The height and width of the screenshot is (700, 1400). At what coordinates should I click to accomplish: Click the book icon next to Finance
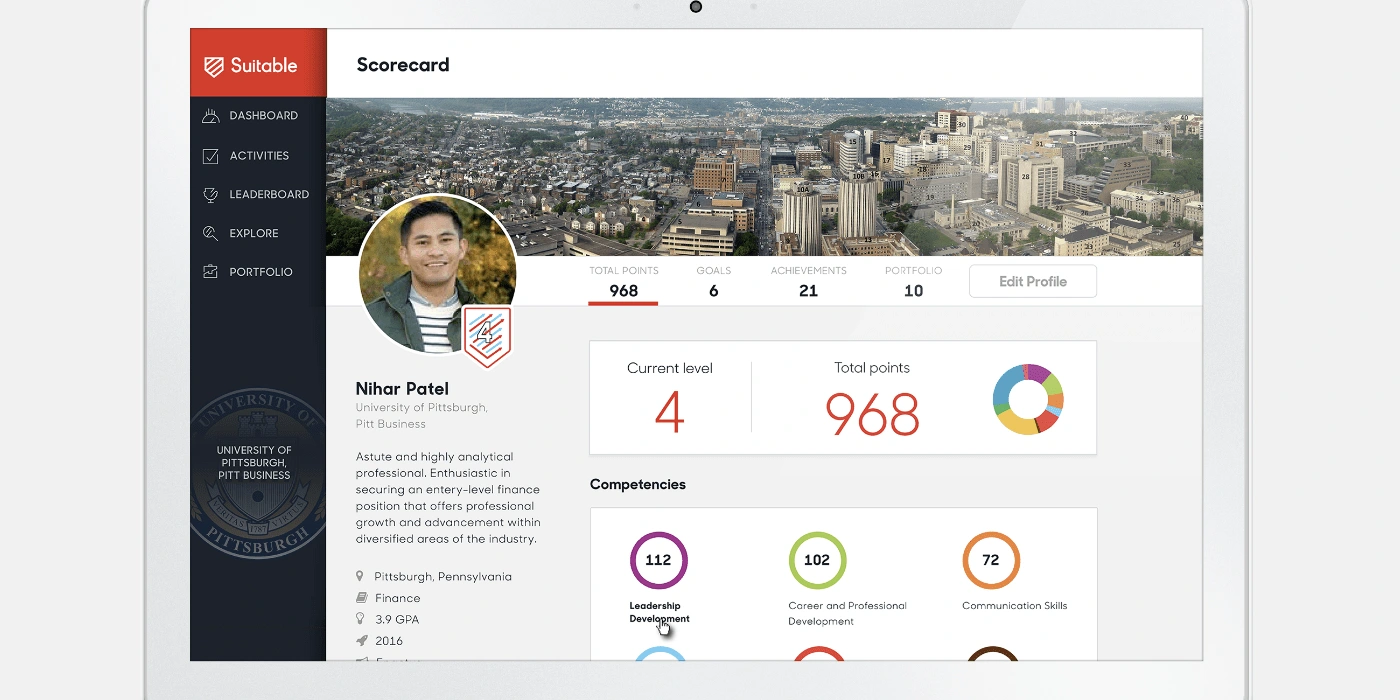click(x=361, y=598)
